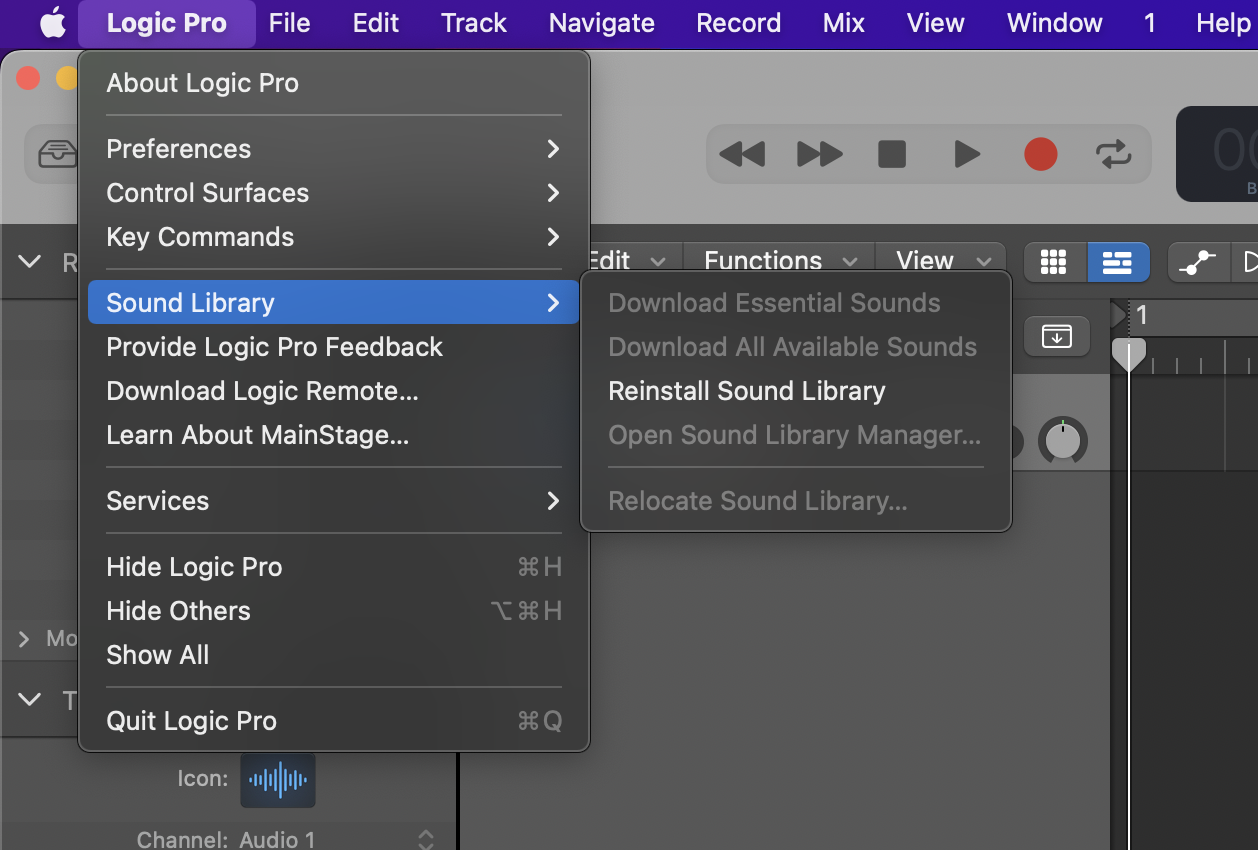Choose Provide Logic Pro Feedback

tap(333, 347)
